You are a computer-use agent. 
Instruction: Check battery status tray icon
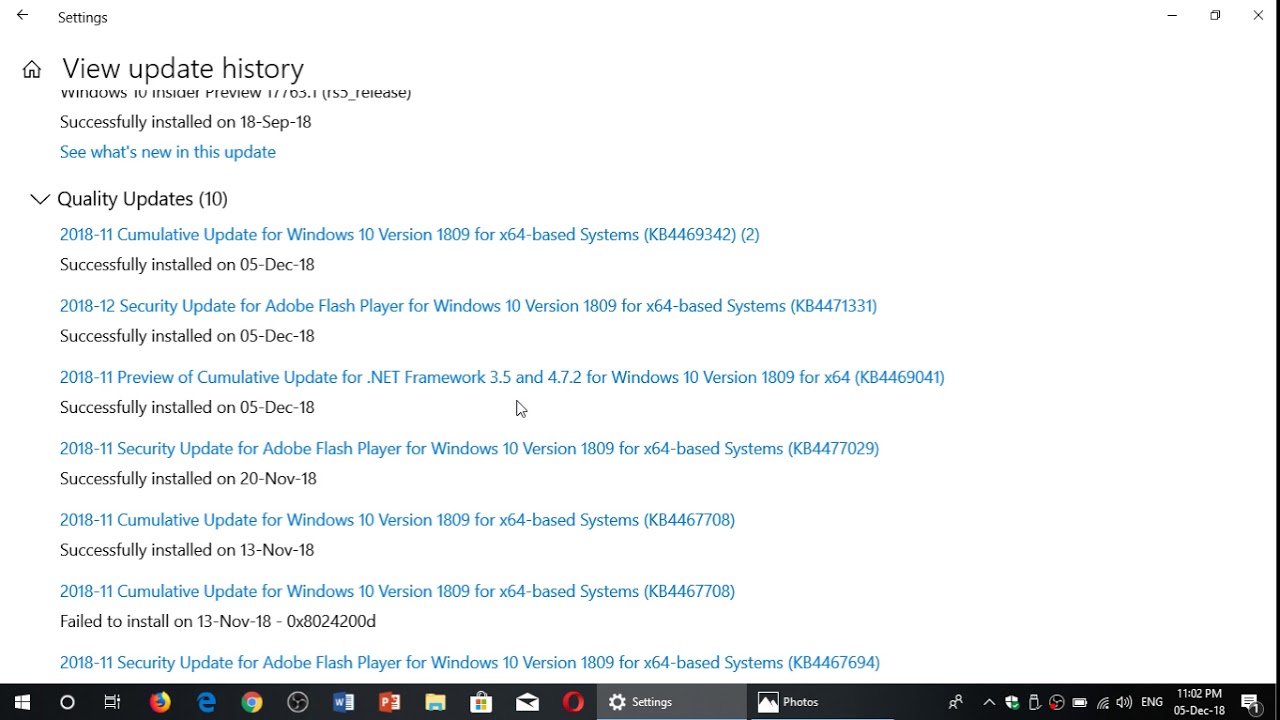pyautogui.click(x=1080, y=702)
